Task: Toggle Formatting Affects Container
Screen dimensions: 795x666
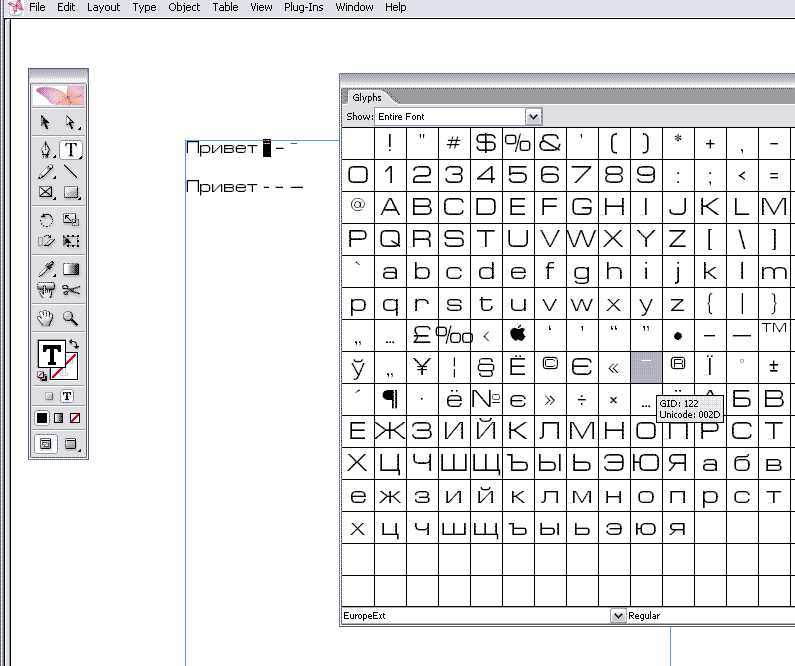Action: coord(49,396)
